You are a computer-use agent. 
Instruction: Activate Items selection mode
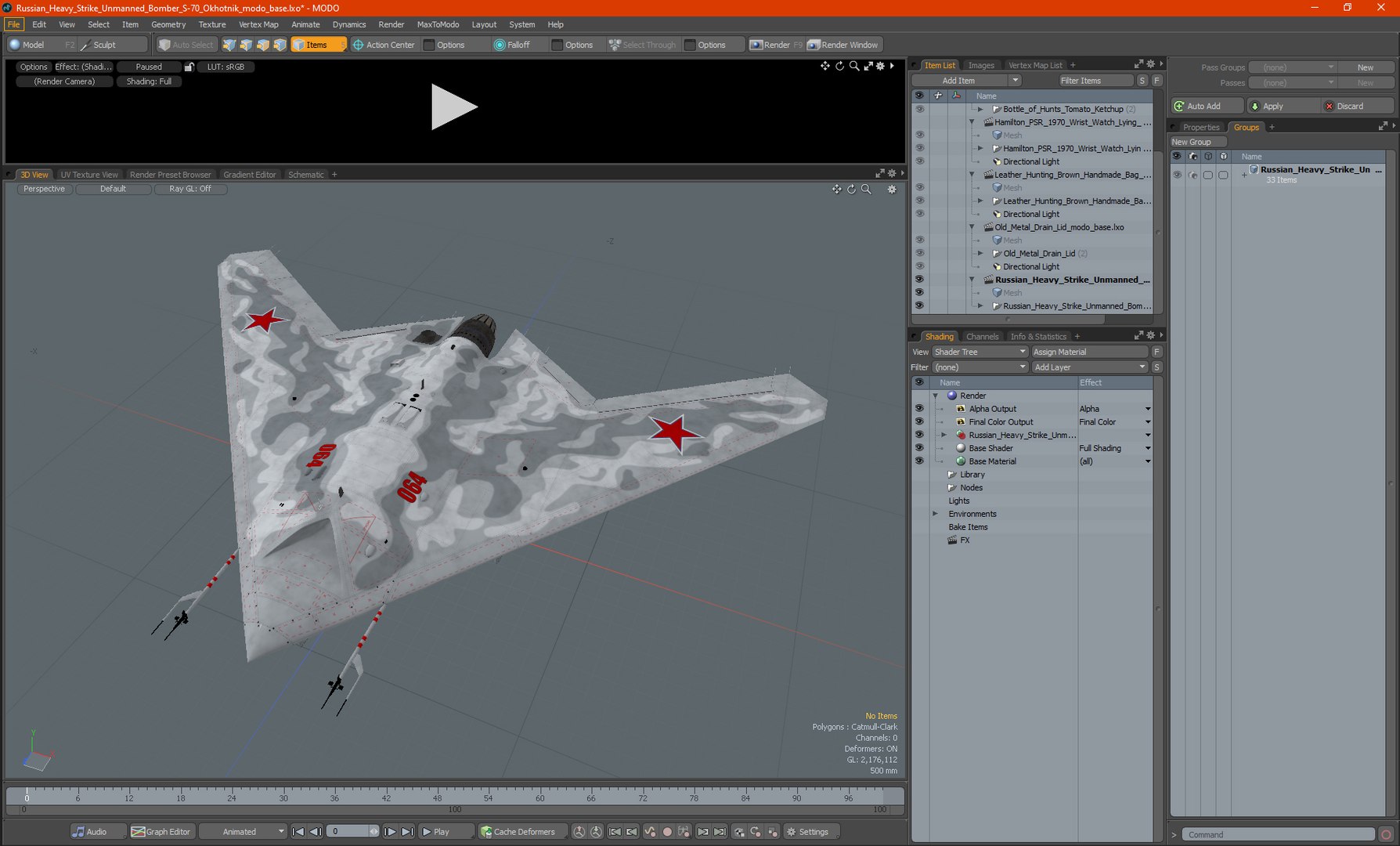pyautogui.click(x=317, y=45)
